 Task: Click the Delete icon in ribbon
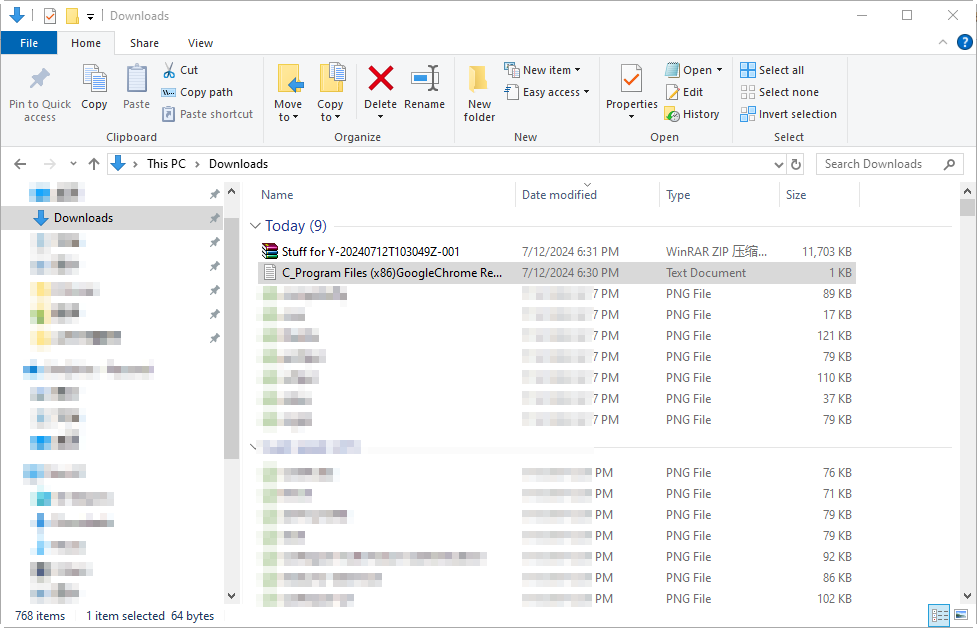380,80
